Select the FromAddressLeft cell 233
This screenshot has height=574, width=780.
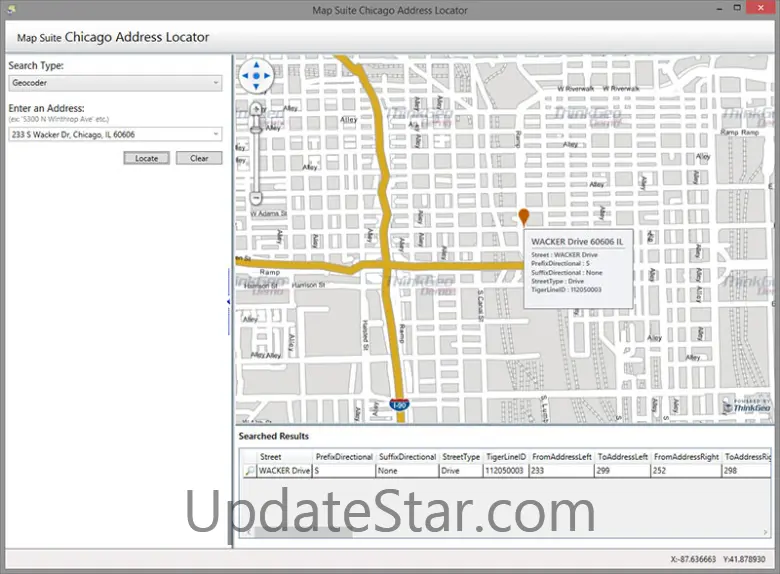tap(562, 471)
